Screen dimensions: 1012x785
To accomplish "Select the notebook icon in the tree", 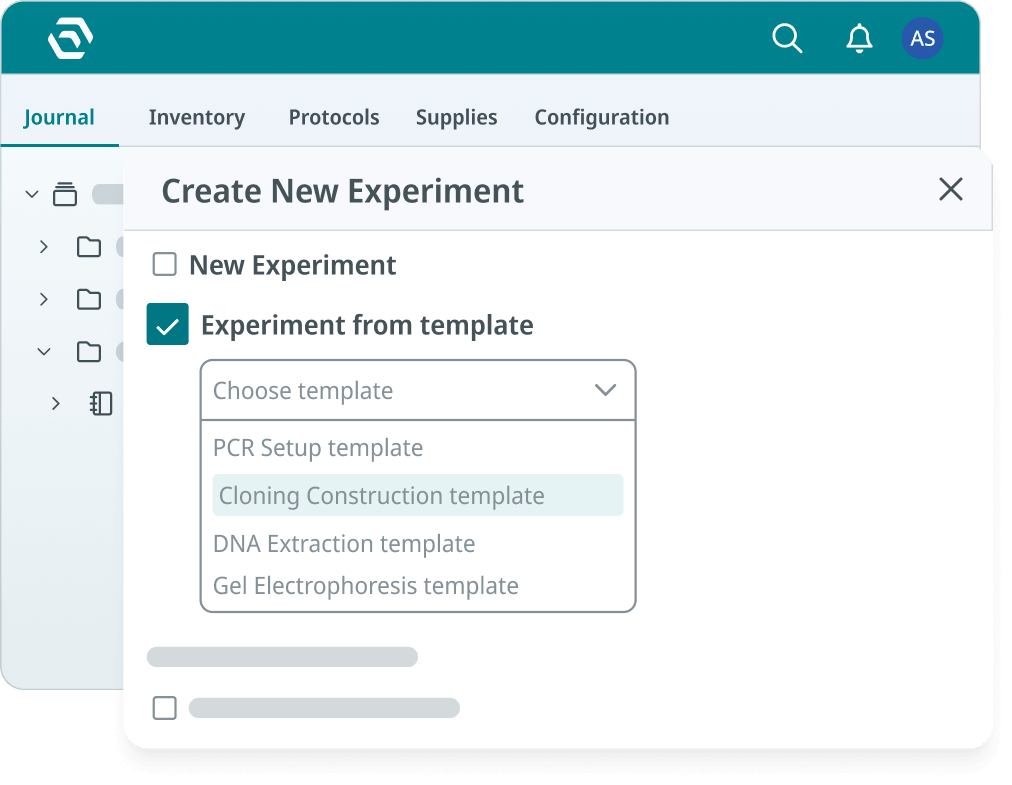I will (101, 403).
